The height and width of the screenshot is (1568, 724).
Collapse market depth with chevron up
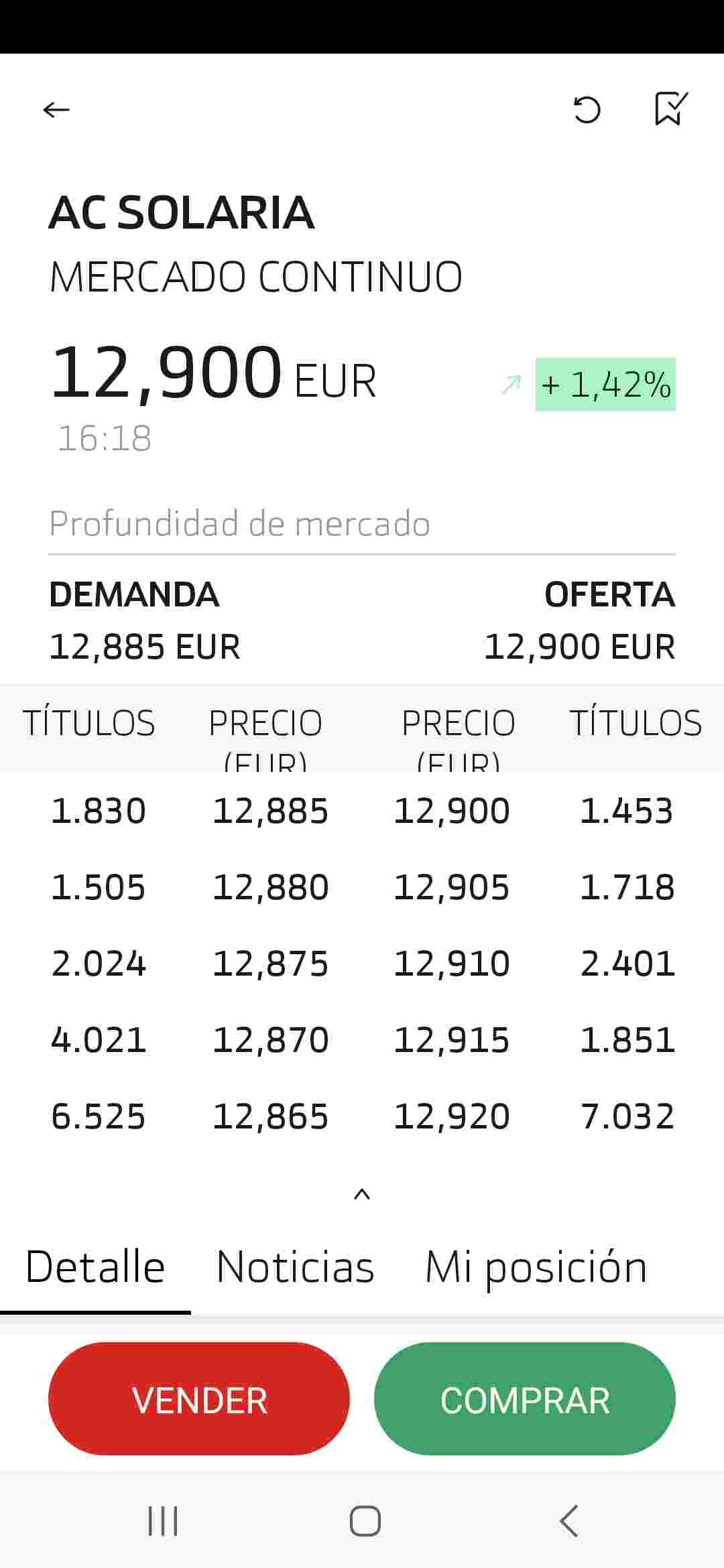(362, 1195)
